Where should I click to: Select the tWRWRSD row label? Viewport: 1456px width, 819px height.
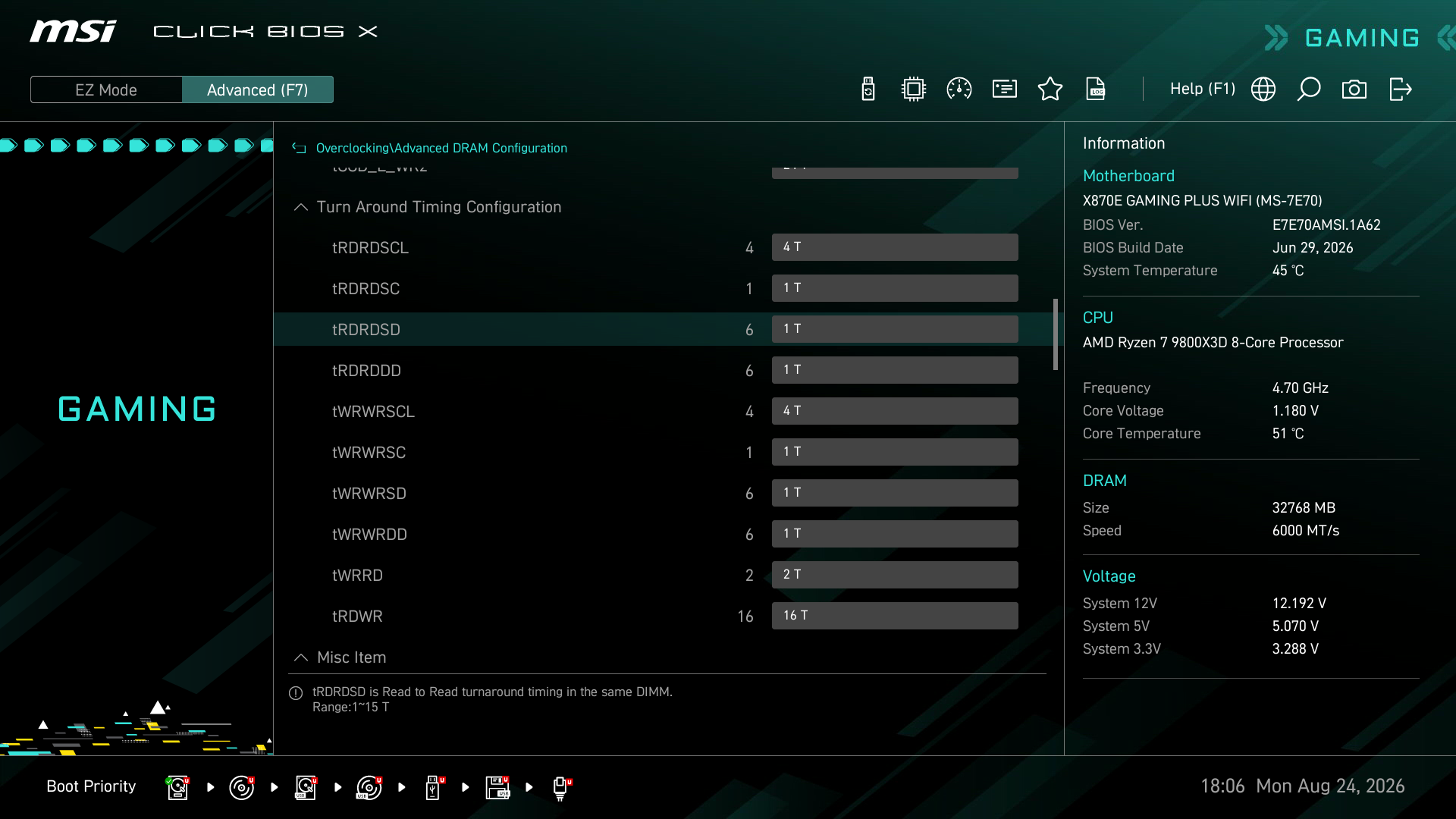click(369, 494)
